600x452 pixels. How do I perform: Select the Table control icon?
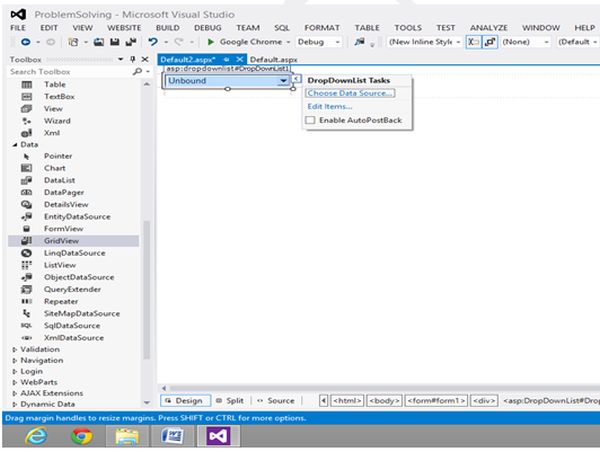pos(26,85)
